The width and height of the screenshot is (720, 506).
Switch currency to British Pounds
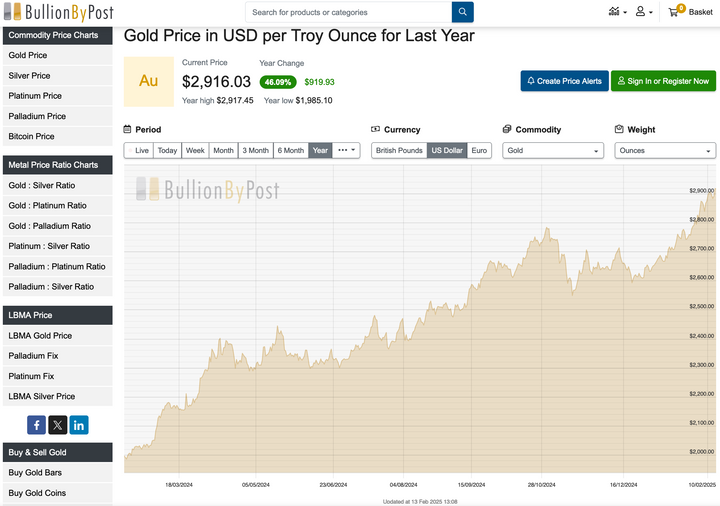[399, 150]
